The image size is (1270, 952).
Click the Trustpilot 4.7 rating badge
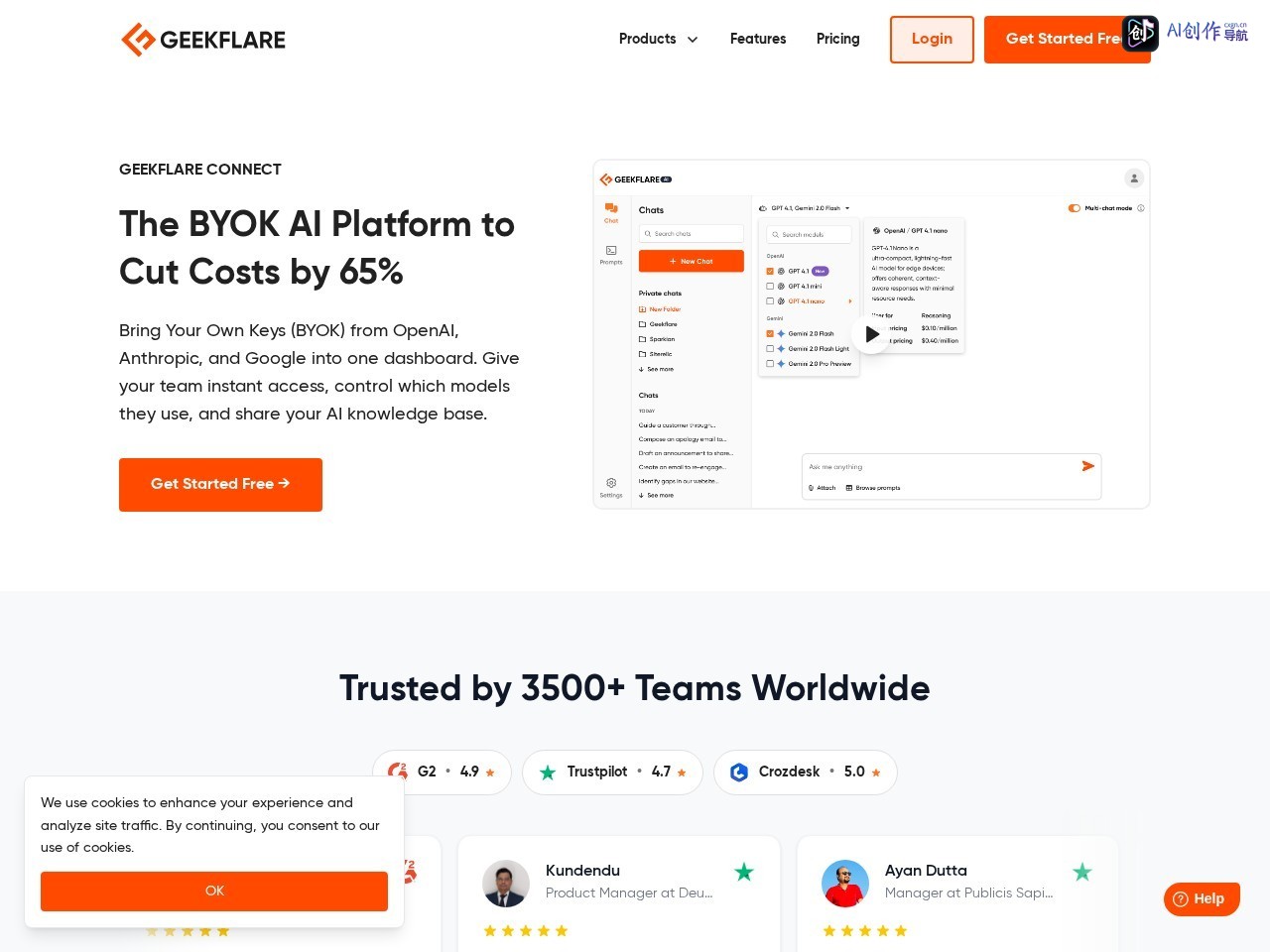pyautogui.click(x=612, y=773)
